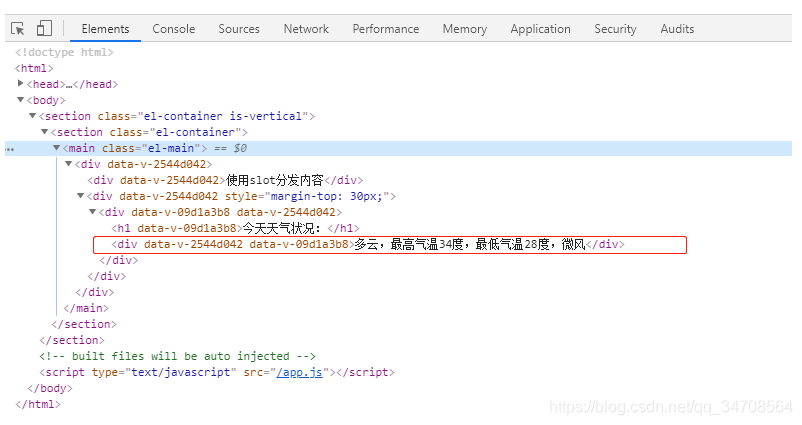Switch to the Elements tab

point(105,29)
